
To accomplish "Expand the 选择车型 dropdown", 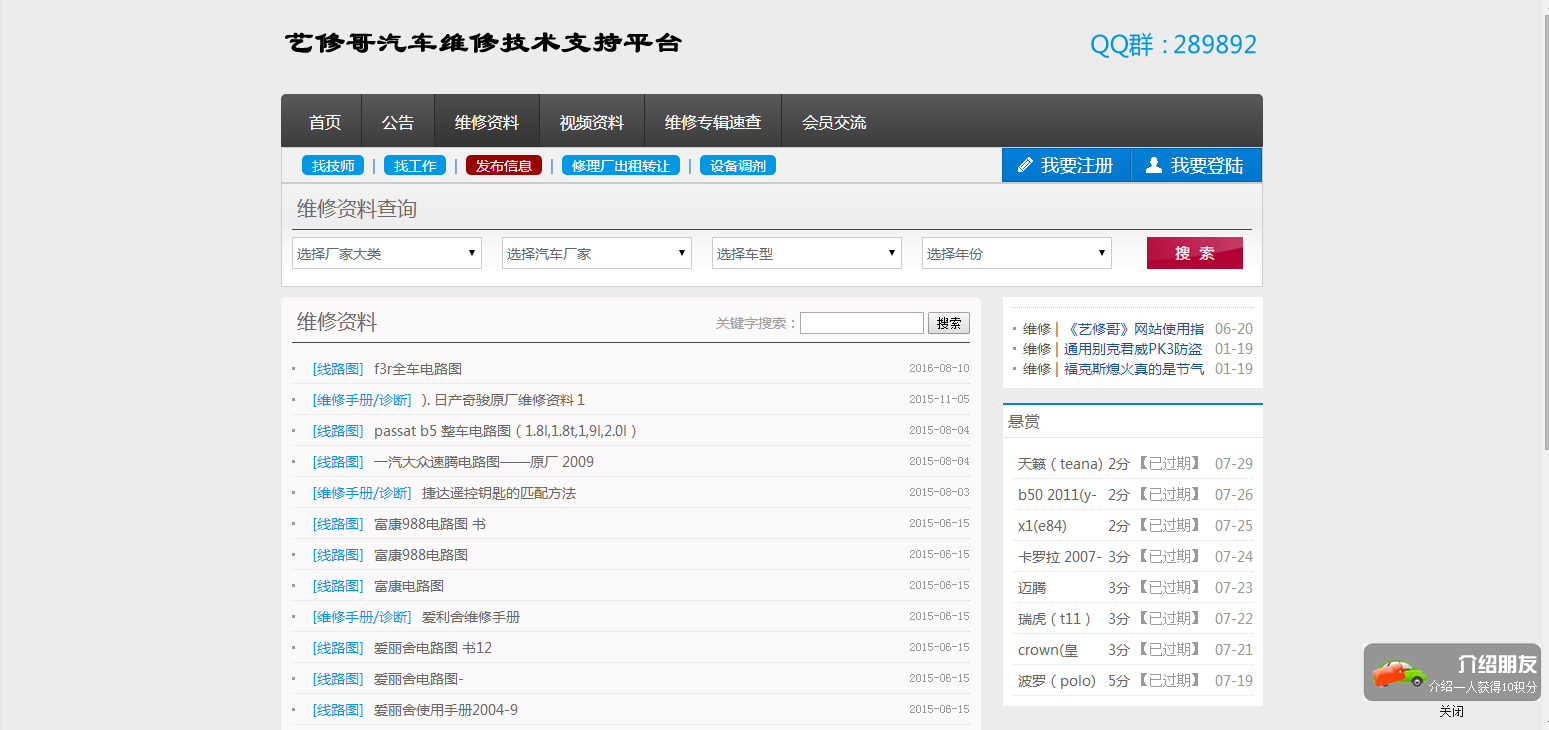I will pyautogui.click(x=807, y=253).
